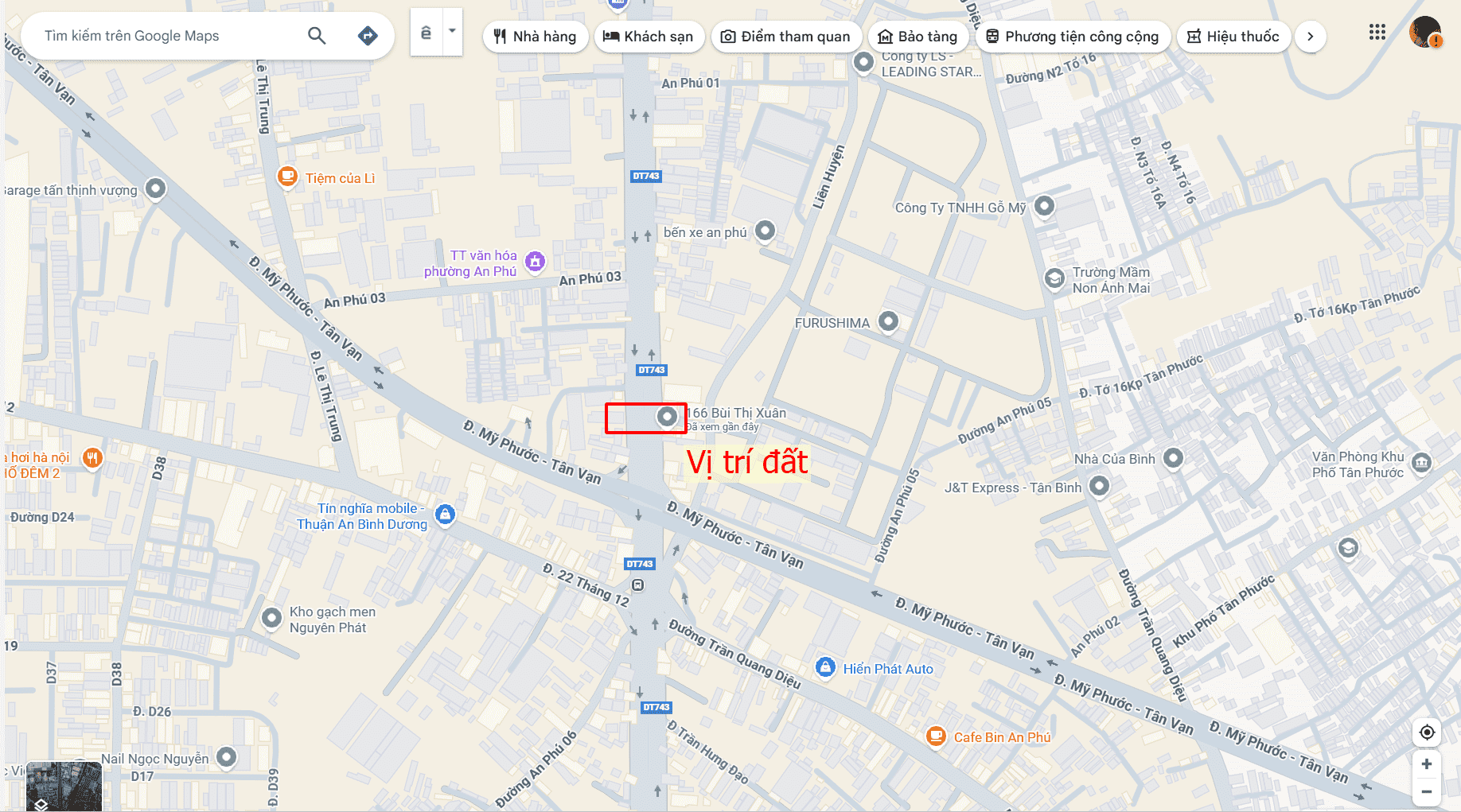Open directions with the blue arrow icon
Screen dimensions: 1461x812
click(368, 36)
